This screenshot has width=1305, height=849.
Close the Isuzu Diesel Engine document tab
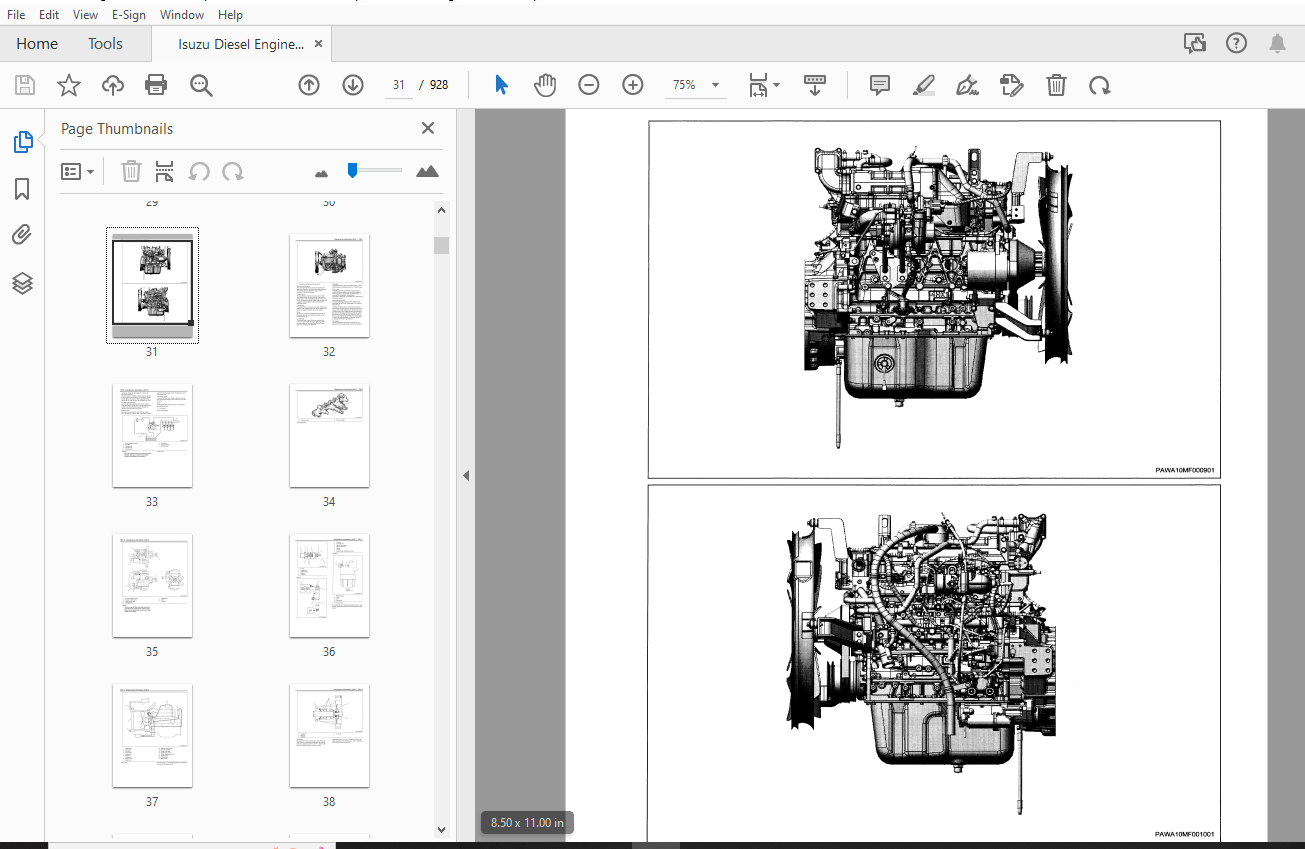coord(318,44)
